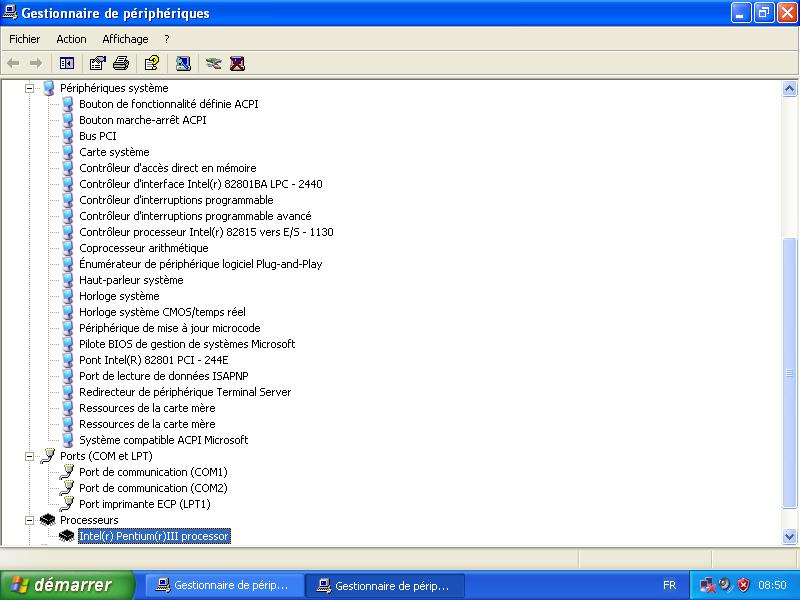Collapse the Ports (COM et LPT) node
The width and height of the screenshot is (800, 600).
(30, 456)
